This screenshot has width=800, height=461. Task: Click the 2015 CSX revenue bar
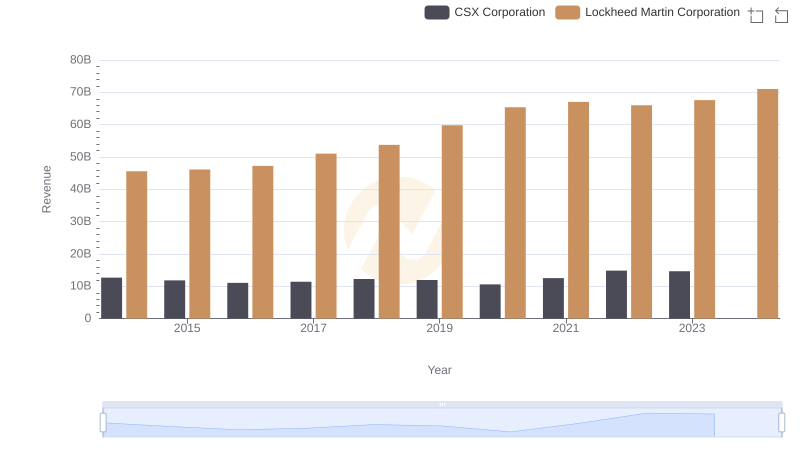(174, 299)
